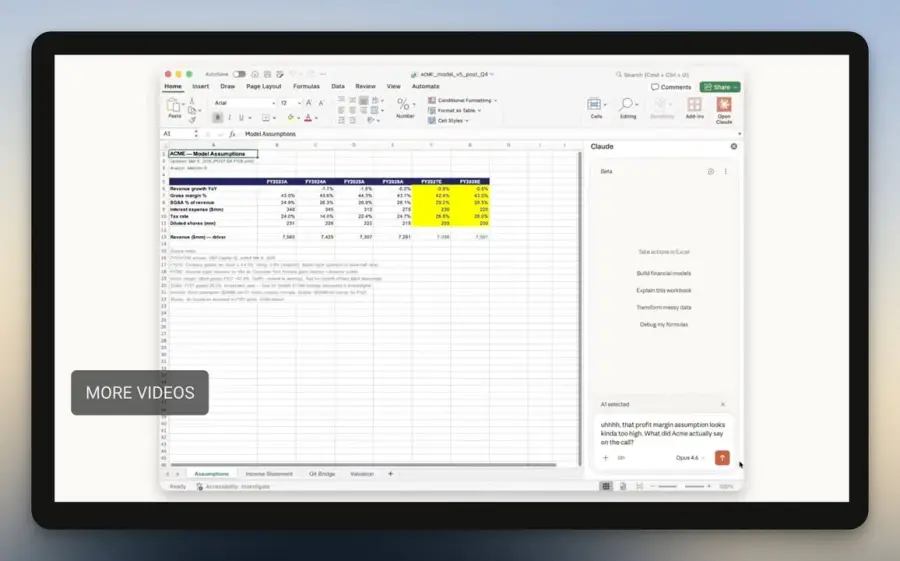Add a new sheet with plus icon

(x=390, y=474)
